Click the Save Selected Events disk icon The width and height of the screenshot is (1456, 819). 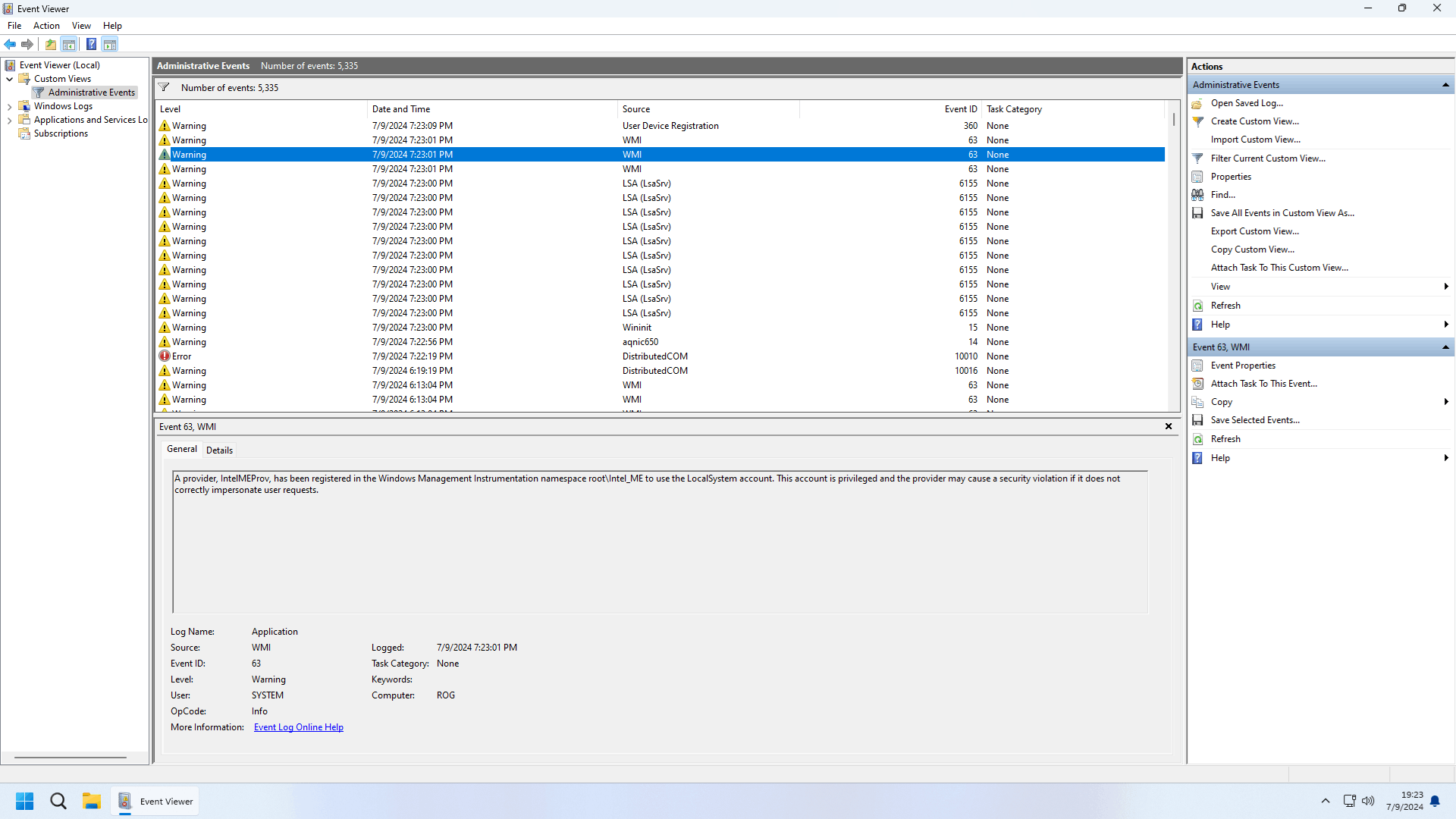pos(1198,420)
